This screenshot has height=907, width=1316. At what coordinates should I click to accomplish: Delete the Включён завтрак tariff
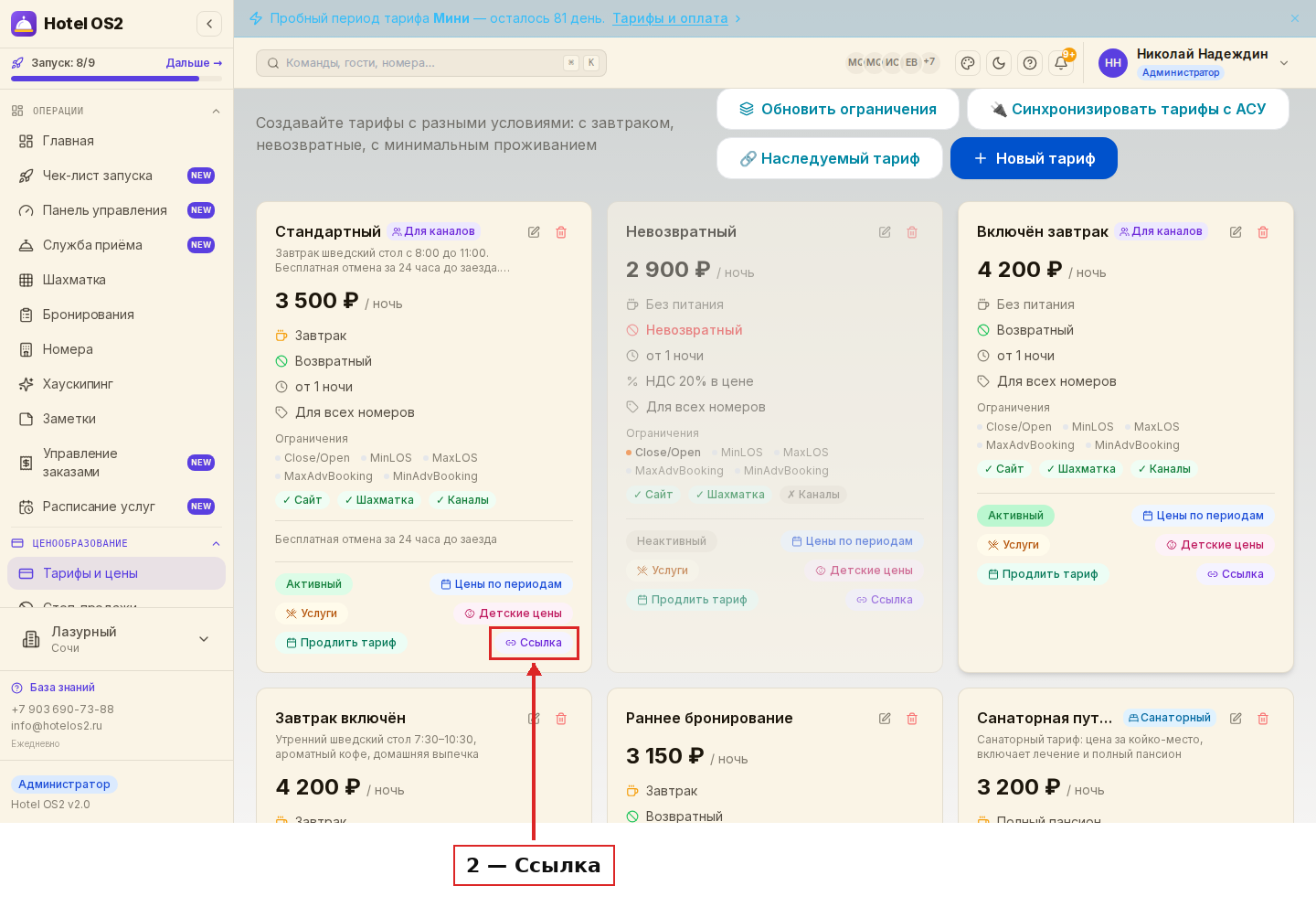1263,232
